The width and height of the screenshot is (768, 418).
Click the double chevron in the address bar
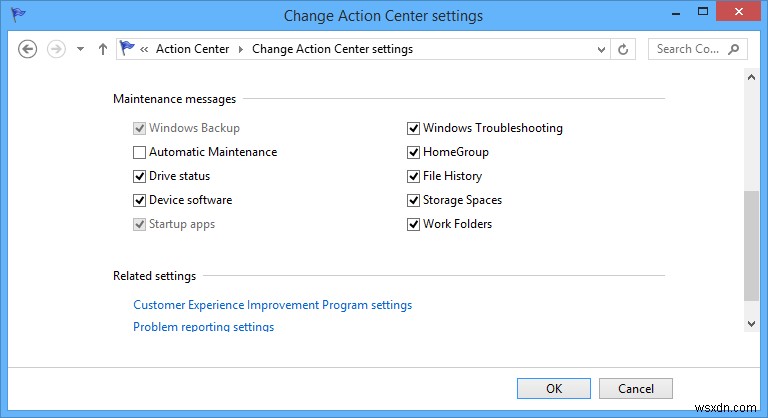[x=144, y=49]
